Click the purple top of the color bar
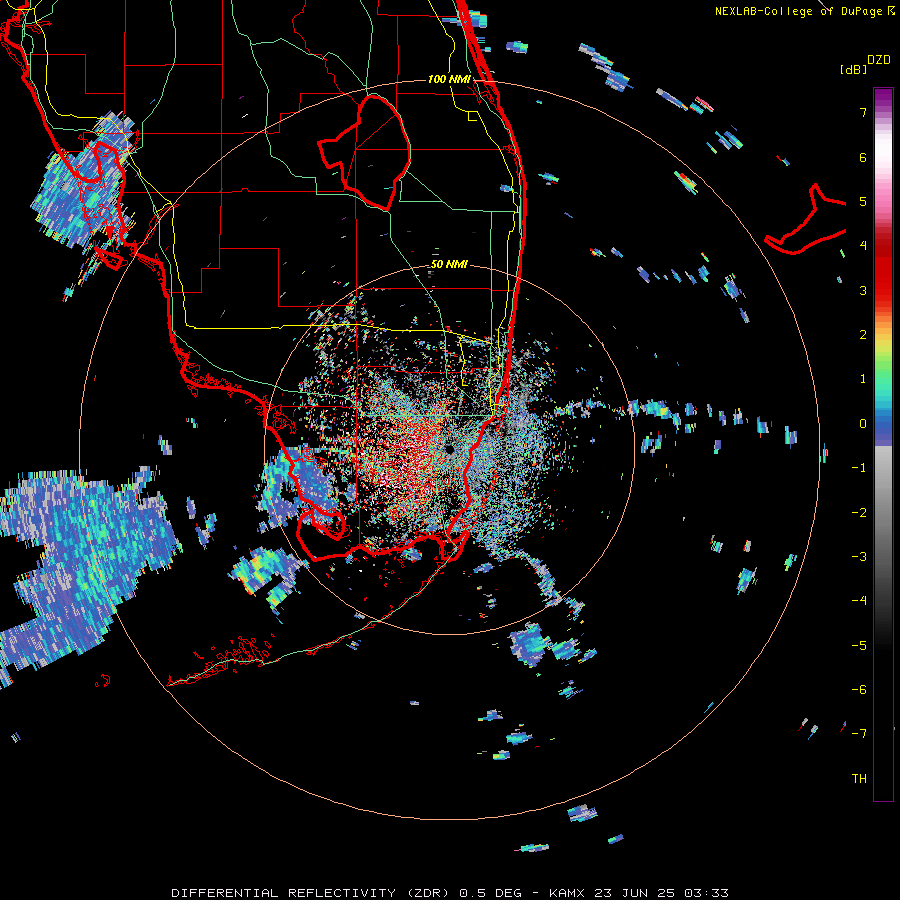Screen dimensions: 900x900 [883, 98]
